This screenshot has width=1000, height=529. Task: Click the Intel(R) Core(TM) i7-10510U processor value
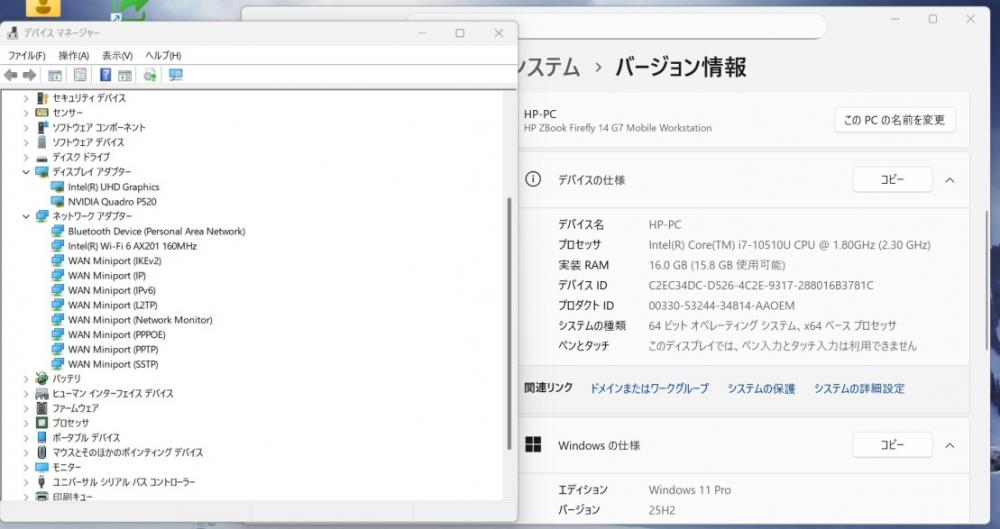(x=790, y=245)
